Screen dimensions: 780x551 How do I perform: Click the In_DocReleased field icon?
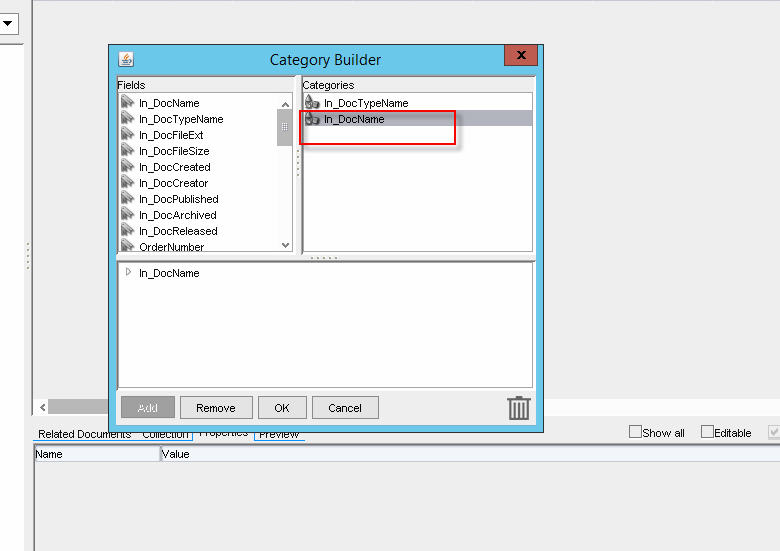127,231
